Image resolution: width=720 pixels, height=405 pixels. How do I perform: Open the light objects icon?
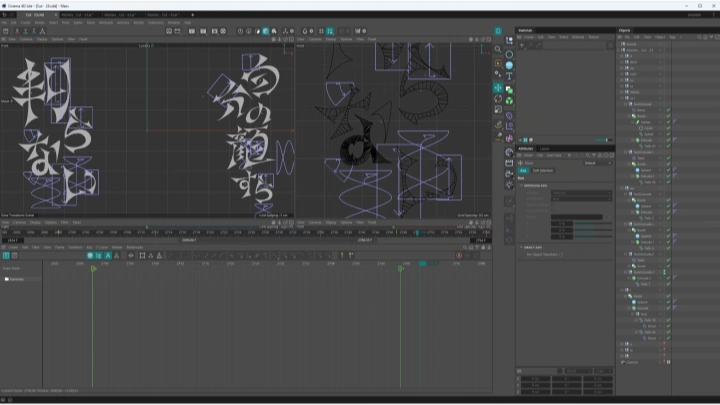[509, 185]
